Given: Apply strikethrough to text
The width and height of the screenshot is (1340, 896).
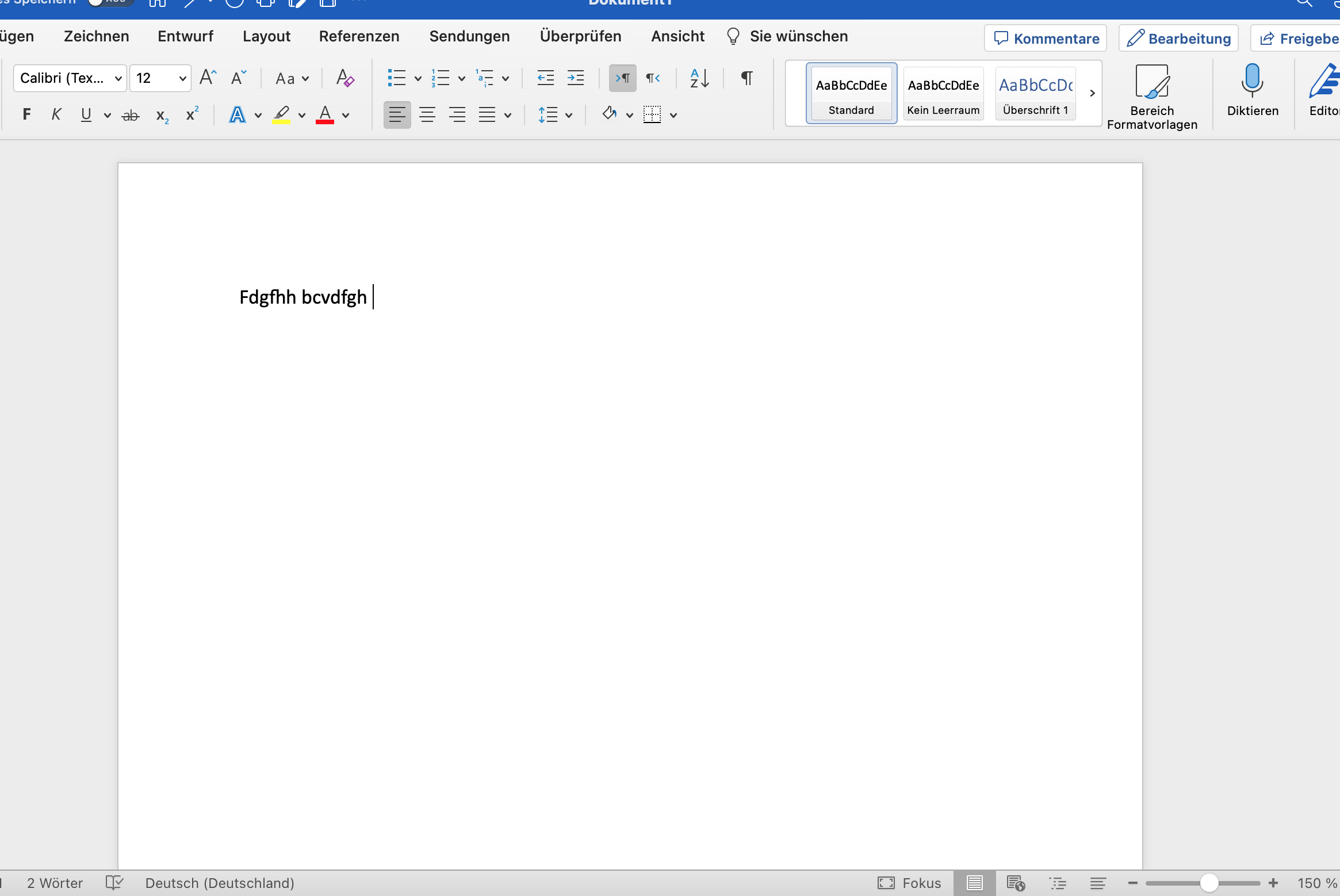Looking at the screenshot, I should 131,116.
